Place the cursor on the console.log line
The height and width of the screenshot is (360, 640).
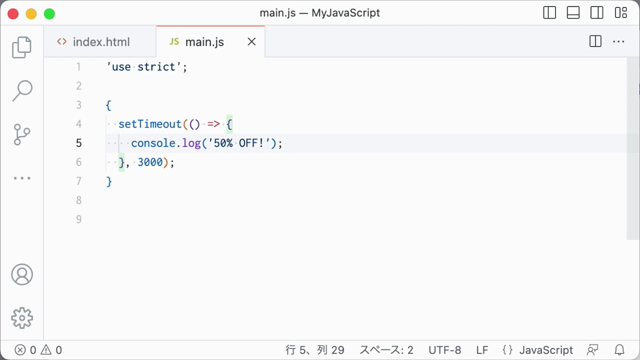(x=206, y=143)
